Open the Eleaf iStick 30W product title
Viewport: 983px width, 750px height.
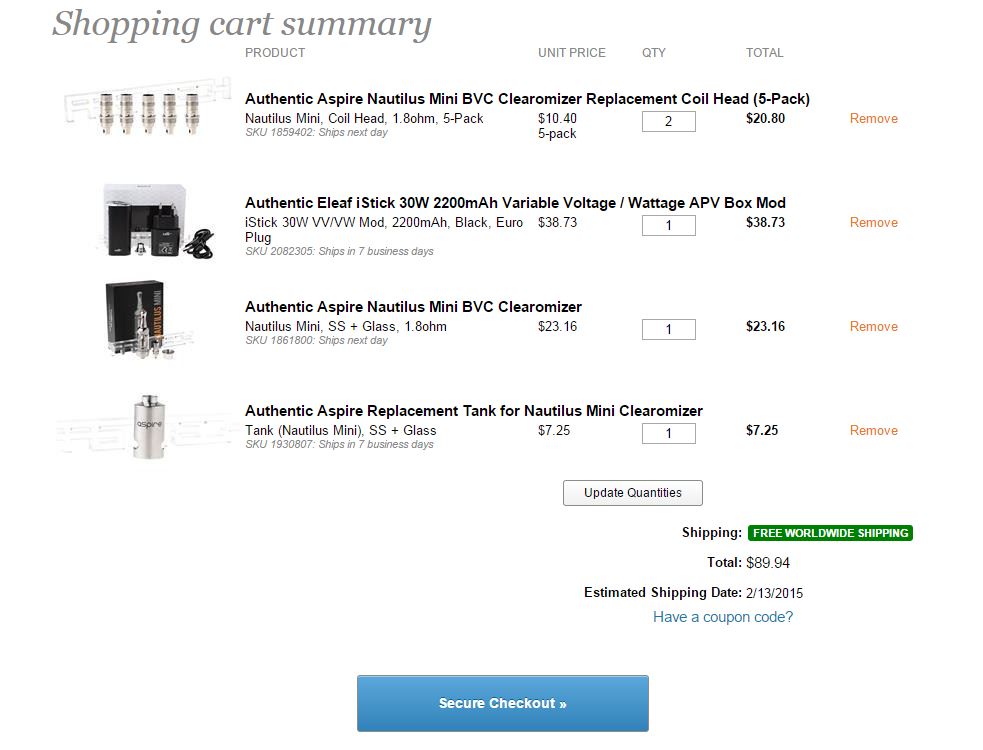click(515, 203)
